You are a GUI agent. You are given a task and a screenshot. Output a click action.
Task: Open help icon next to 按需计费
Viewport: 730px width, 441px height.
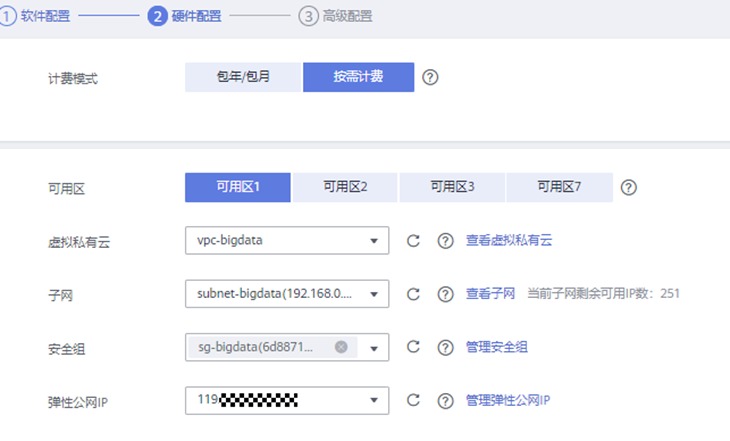431,78
